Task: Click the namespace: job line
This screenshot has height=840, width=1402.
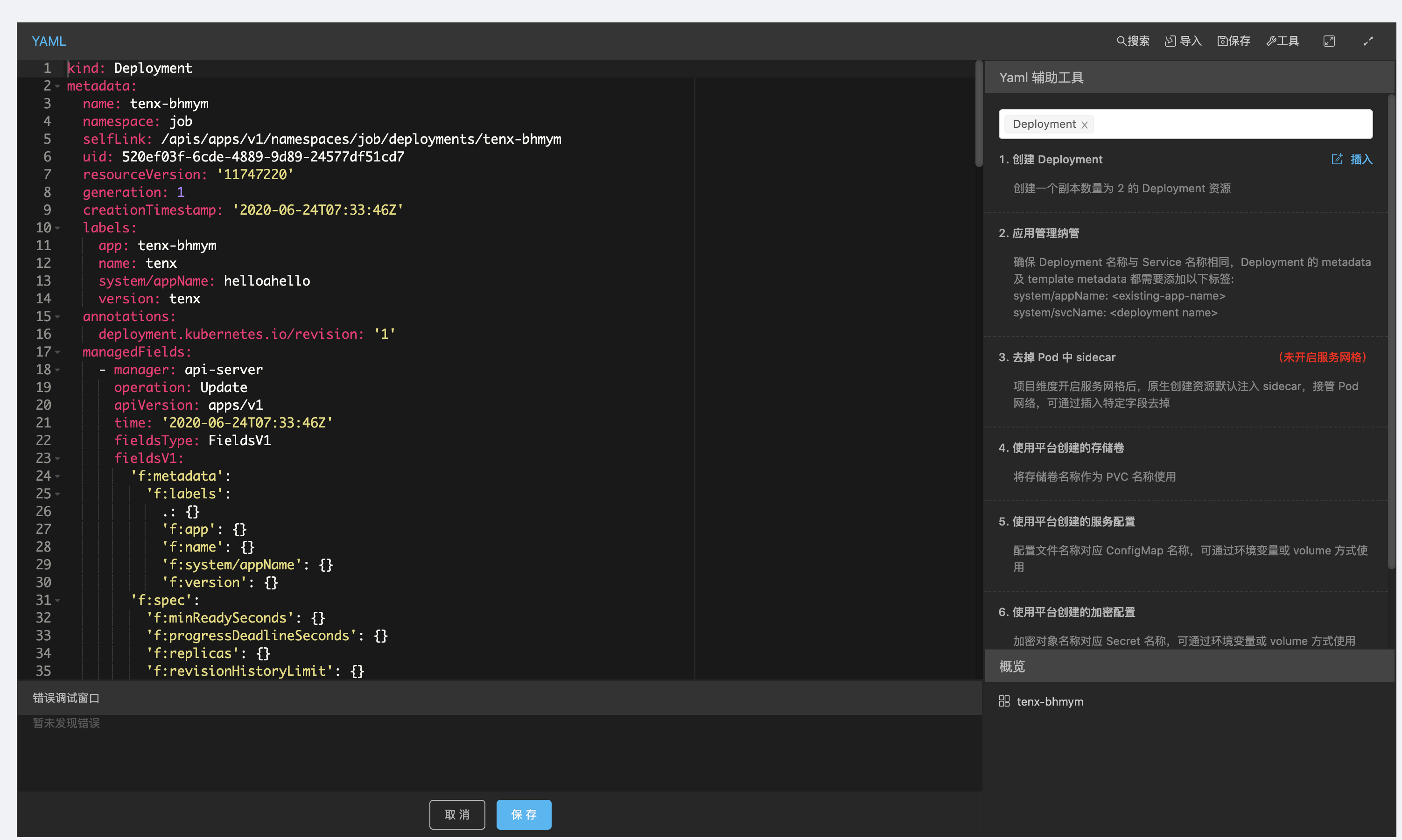Action: tap(138, 122)
